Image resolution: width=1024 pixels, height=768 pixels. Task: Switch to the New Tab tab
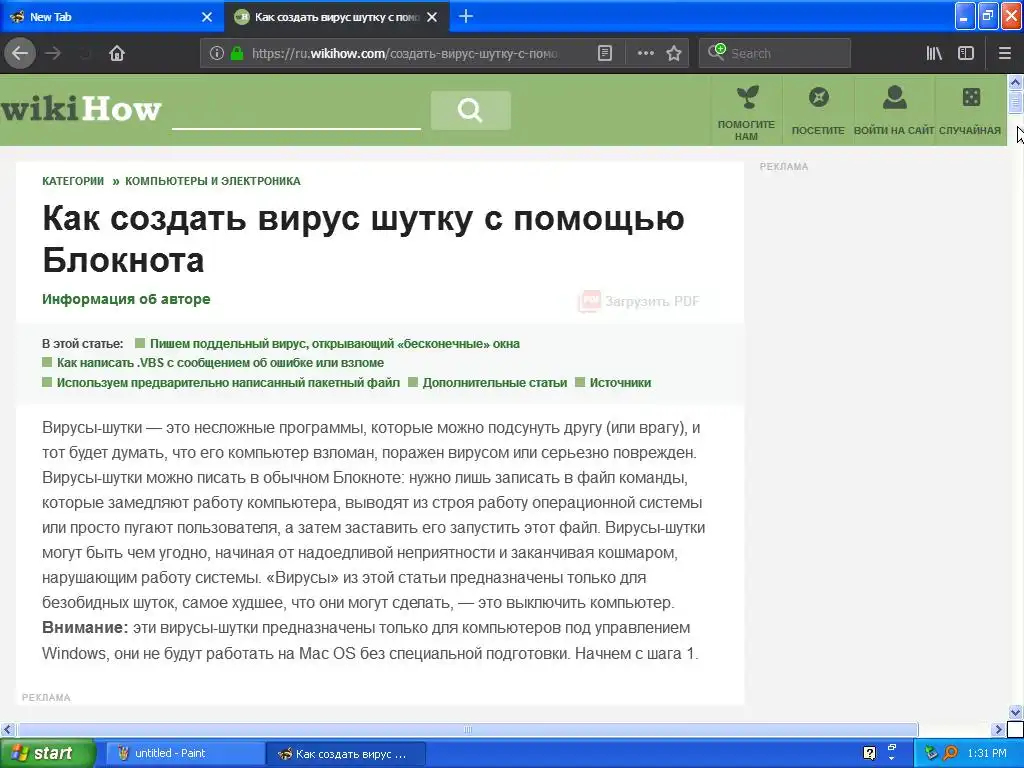pyautogui.click(x=112, y=17)
